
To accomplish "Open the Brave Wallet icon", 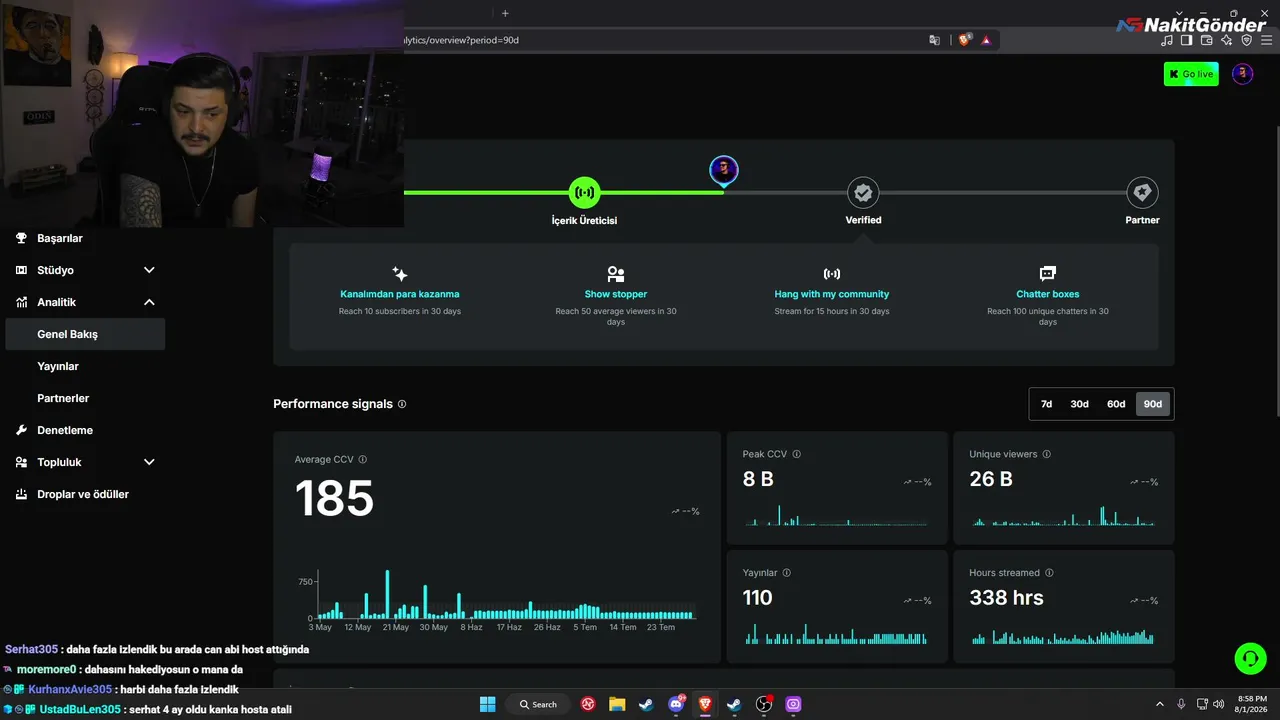I will click(1206, 41).
